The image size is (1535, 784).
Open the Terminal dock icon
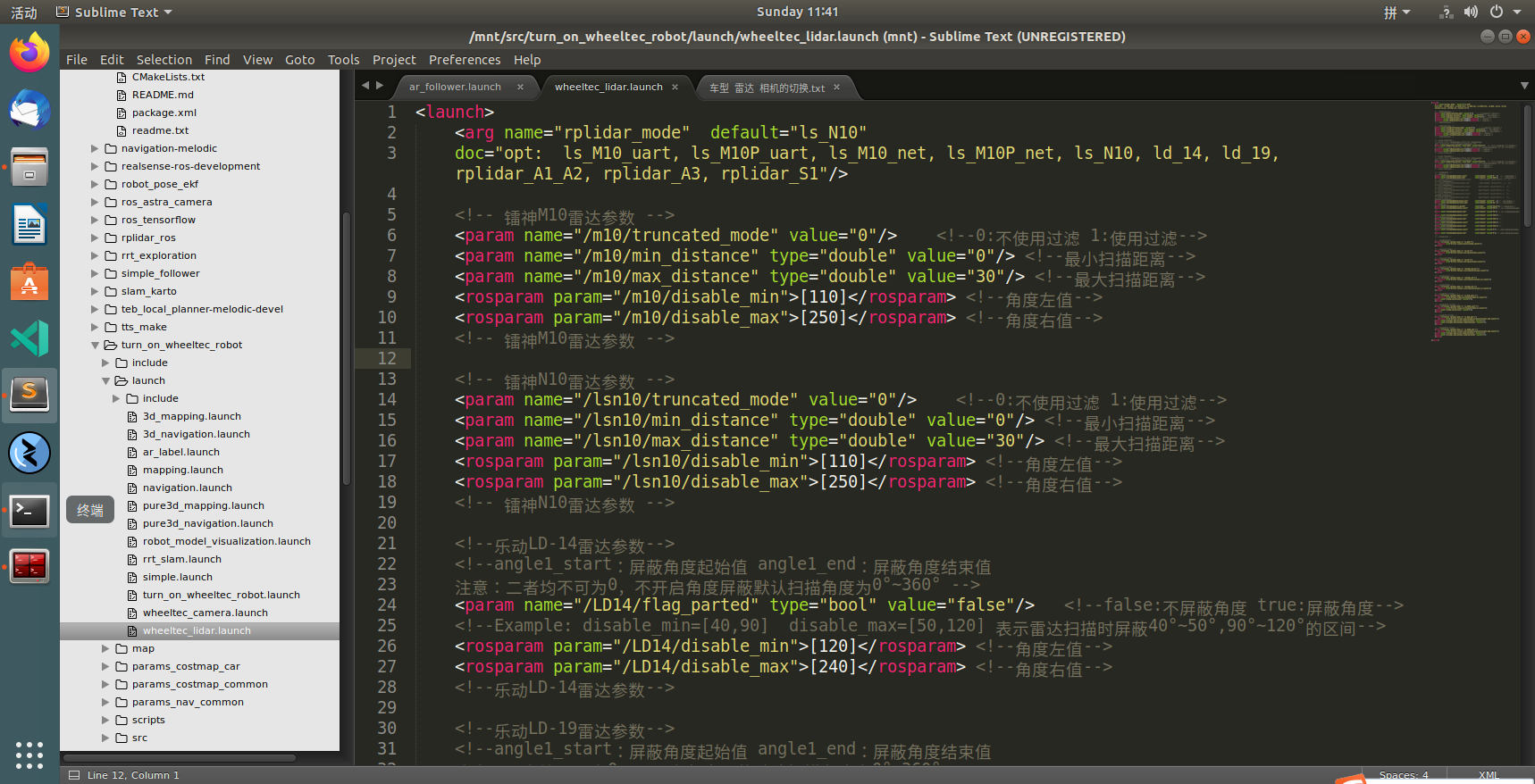point(29,510)
